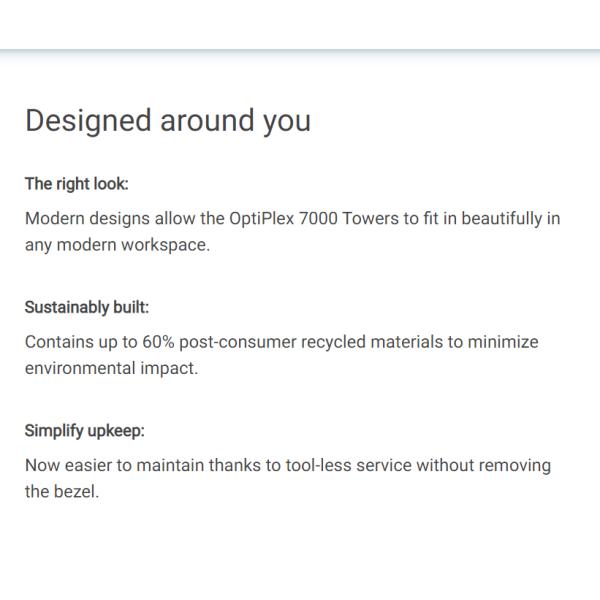Viewport: 600px width, 600px height.
Task: Click "the bezel." at paragraph end
Action: [62, 492]
